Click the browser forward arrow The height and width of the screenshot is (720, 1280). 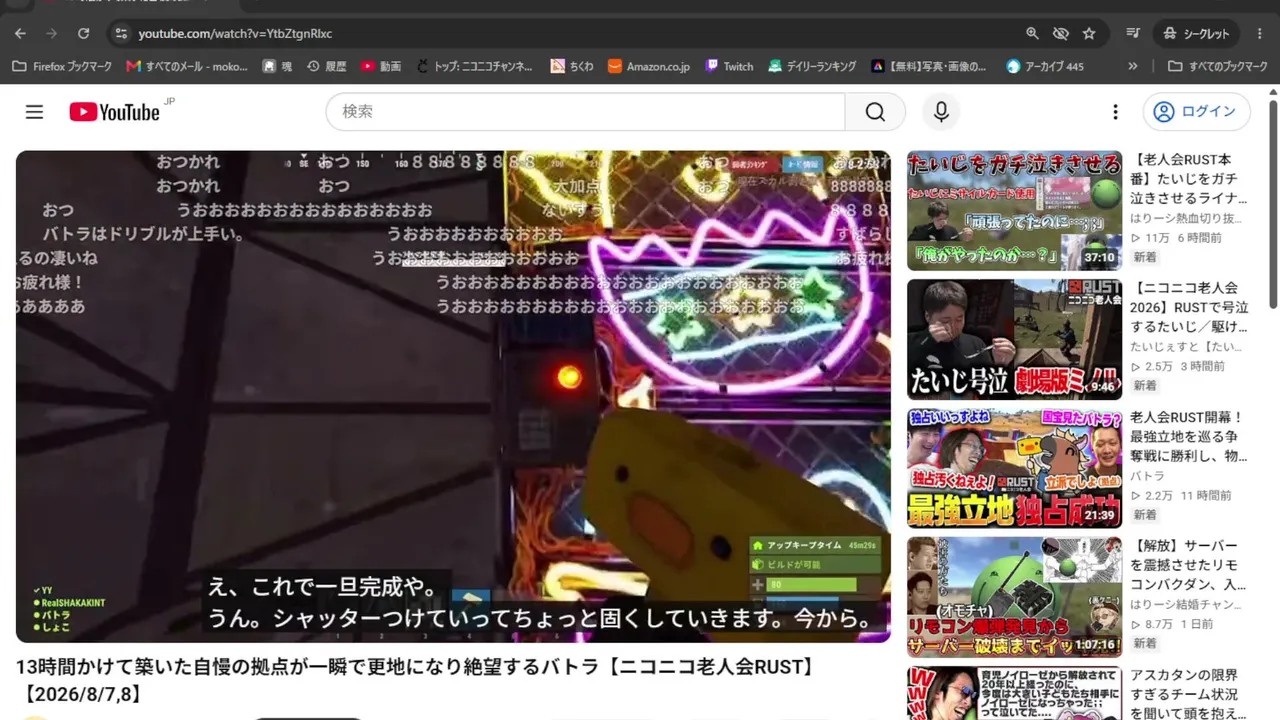(x=52, y=33)
